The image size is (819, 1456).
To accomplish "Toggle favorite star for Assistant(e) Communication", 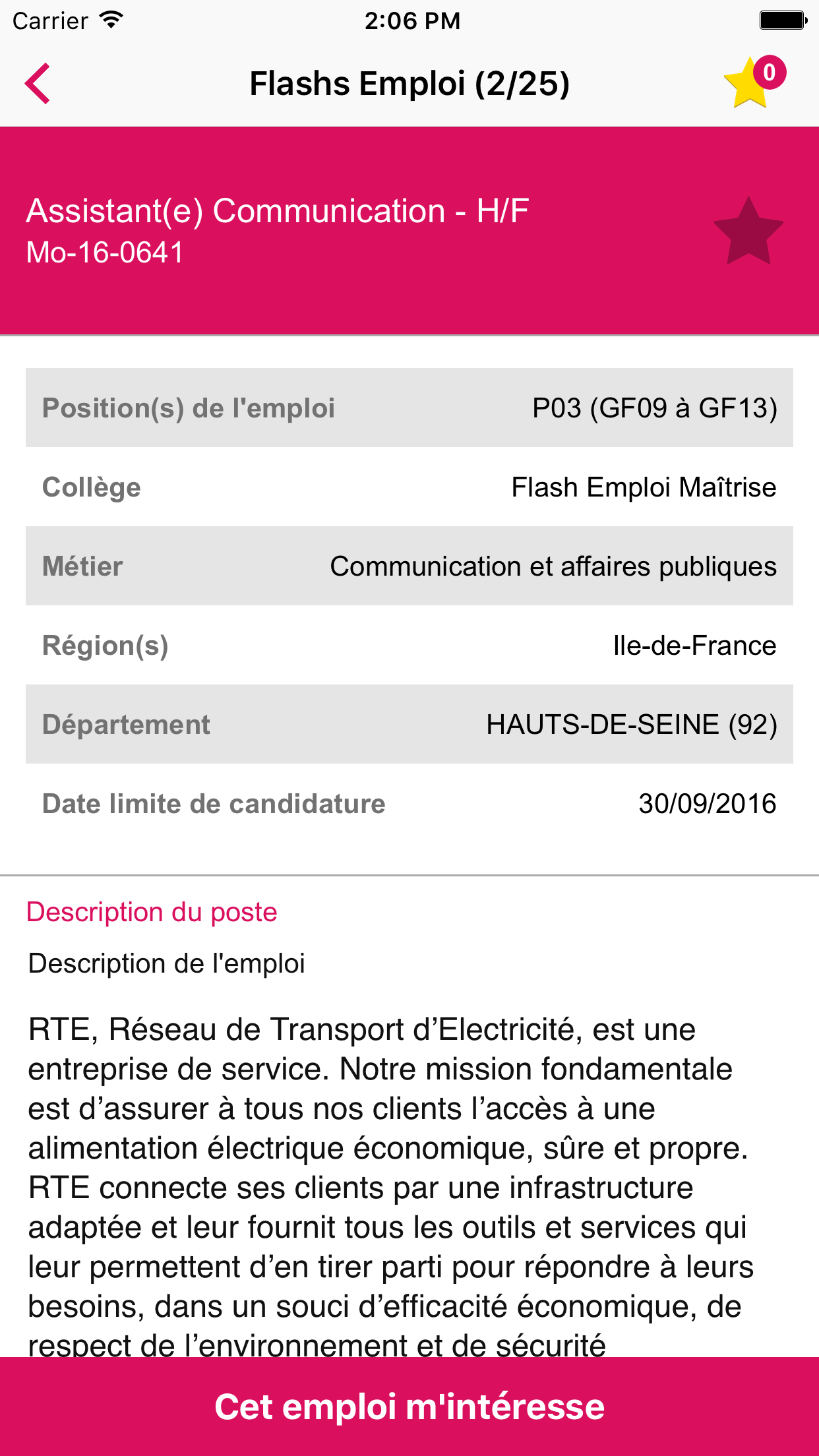I will 748,232.
